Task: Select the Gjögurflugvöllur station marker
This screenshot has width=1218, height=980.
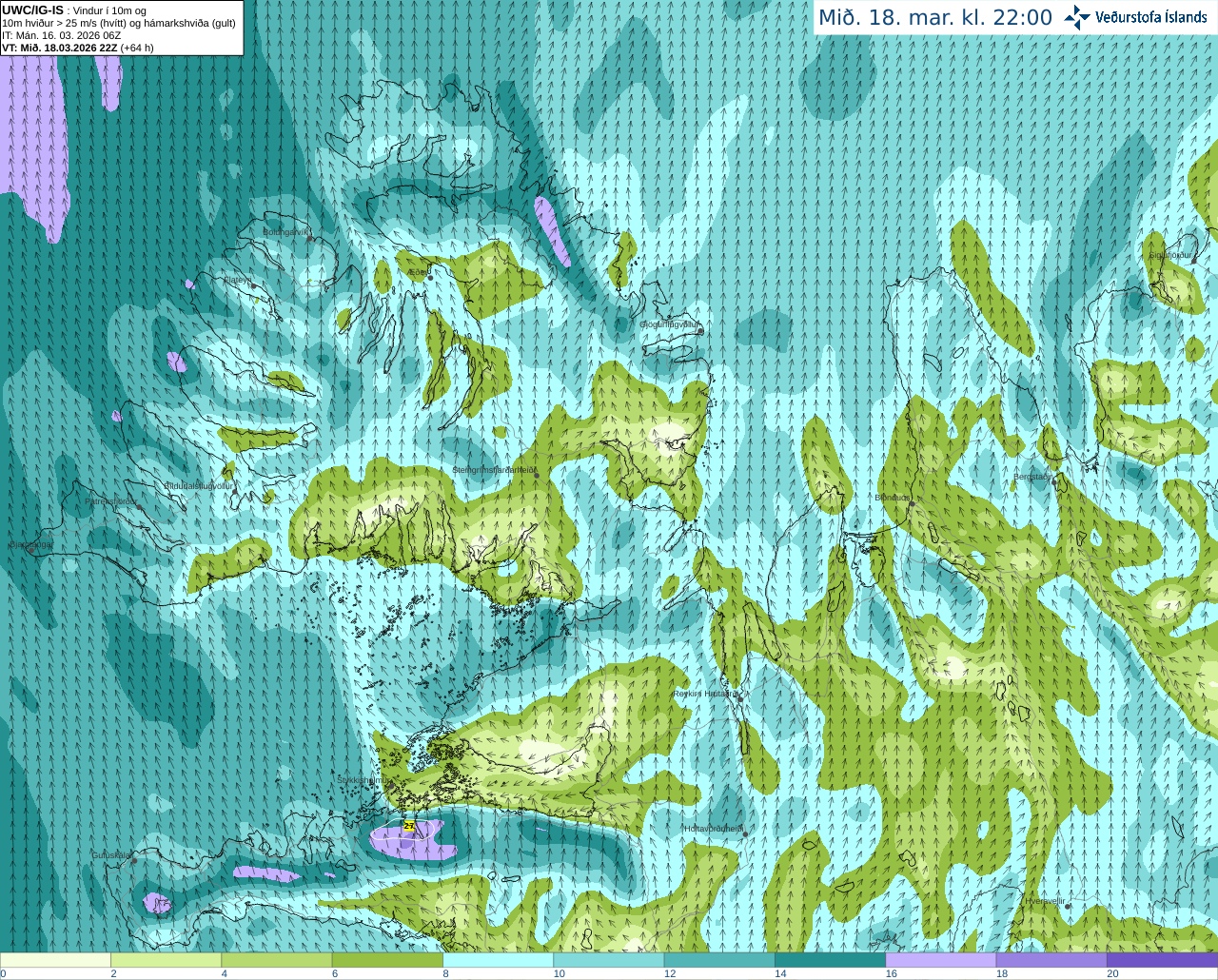Action: [700, 331]
